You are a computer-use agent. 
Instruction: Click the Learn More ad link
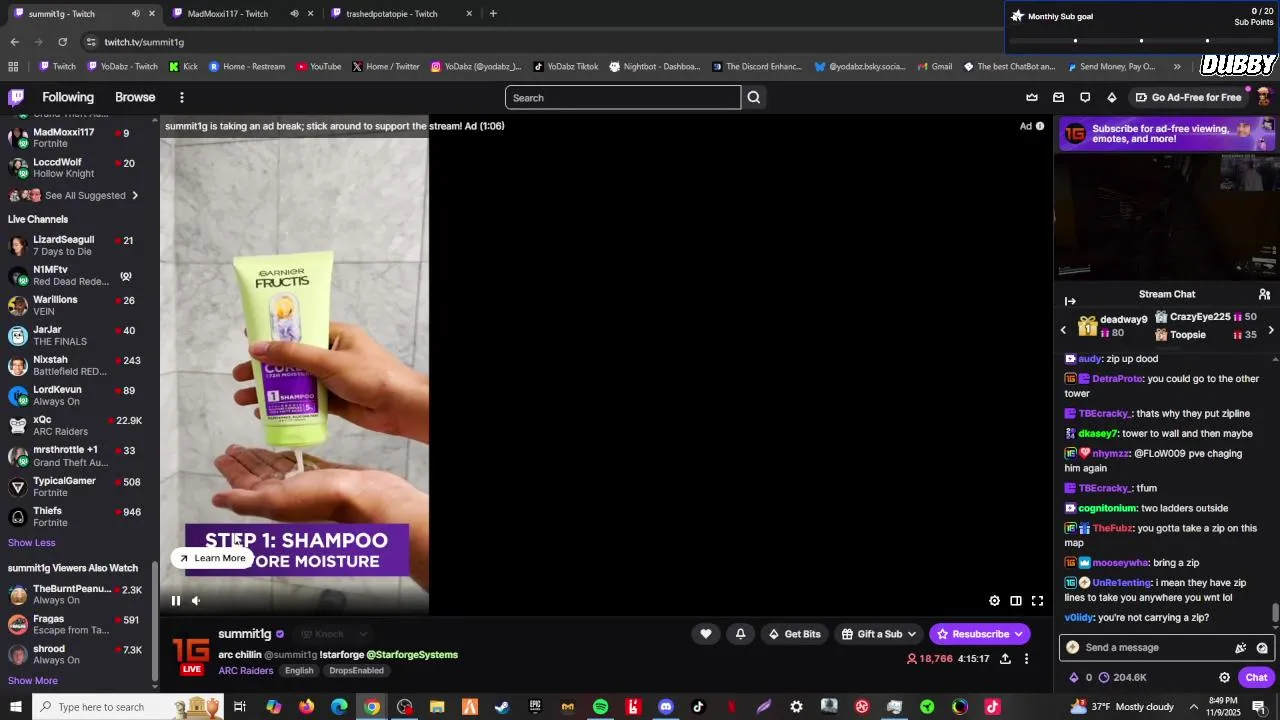click(x=212, y=558)
